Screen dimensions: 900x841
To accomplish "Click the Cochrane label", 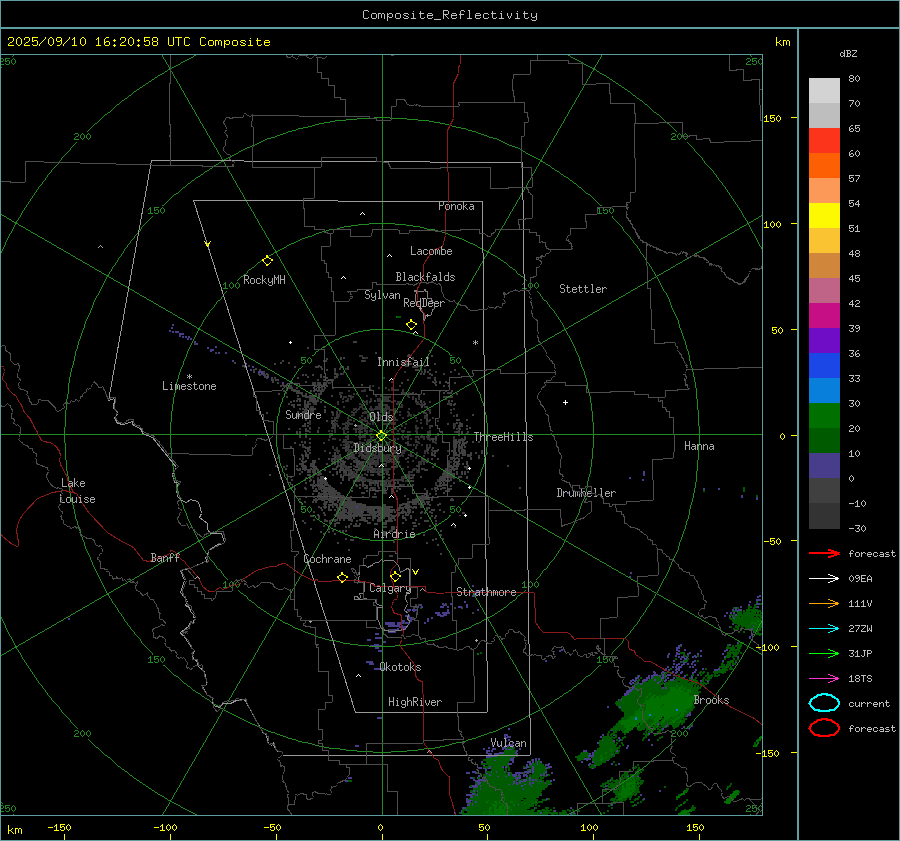I will [x=327, y=559].
